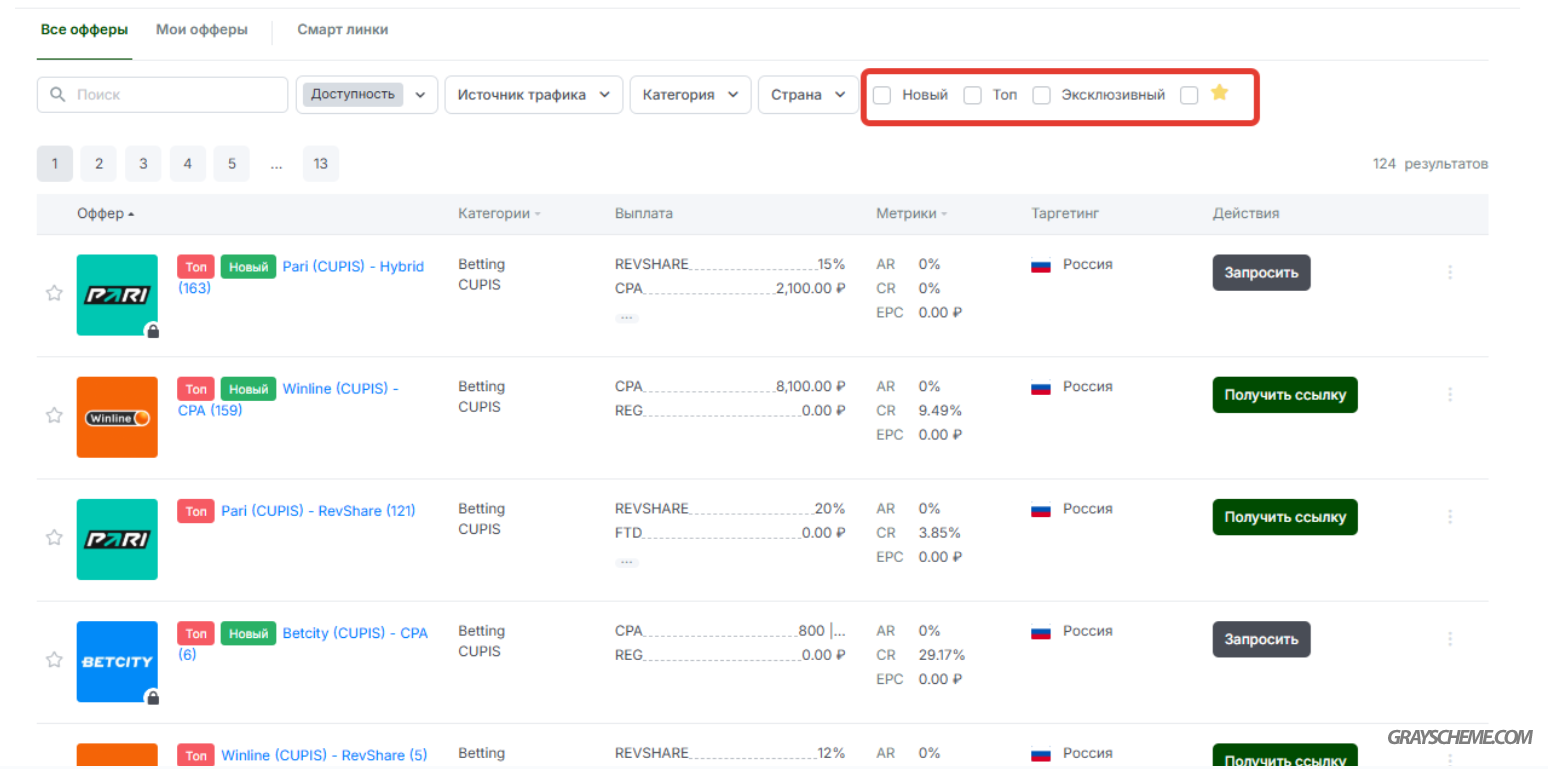Click the Новый badge on Betcity CPA offer
This screenshot has height=769, width=1548.
pos(249,633)
